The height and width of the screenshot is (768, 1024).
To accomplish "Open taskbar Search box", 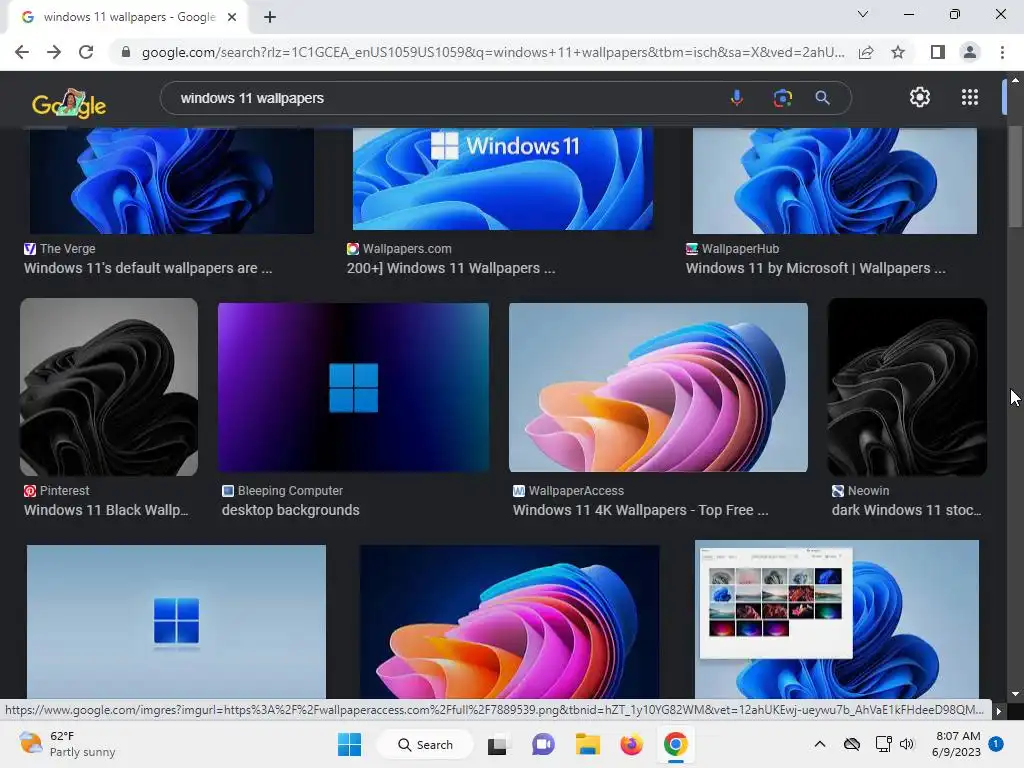I will [x=425, y=744].
